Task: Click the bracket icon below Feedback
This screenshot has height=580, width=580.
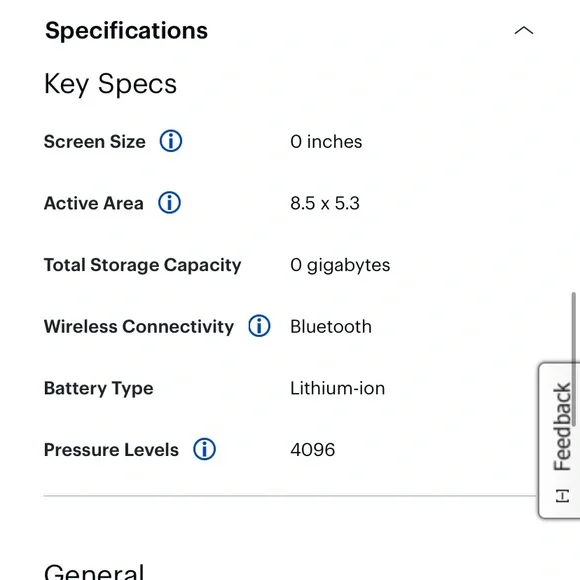Action: pos(562,496)
